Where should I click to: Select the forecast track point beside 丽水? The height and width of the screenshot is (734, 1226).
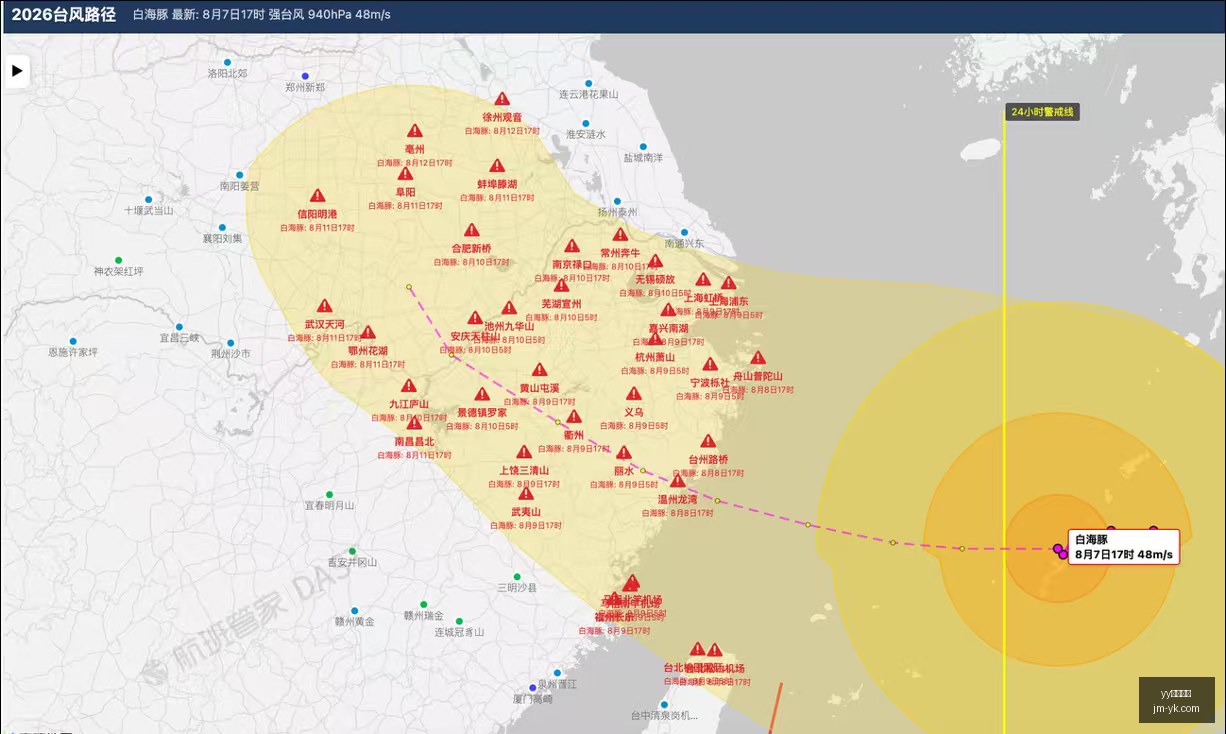pos(643,471)
